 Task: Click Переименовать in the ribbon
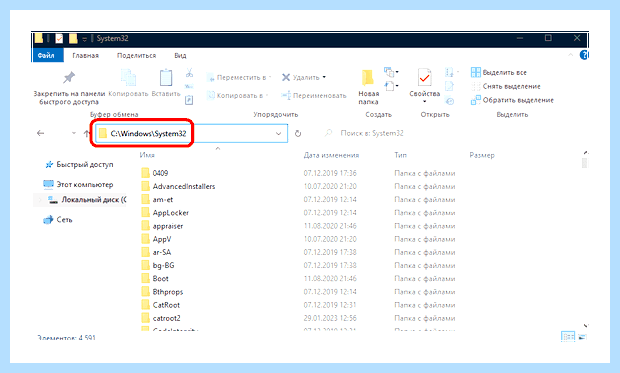pyautogui.click(x=314, y=95)
